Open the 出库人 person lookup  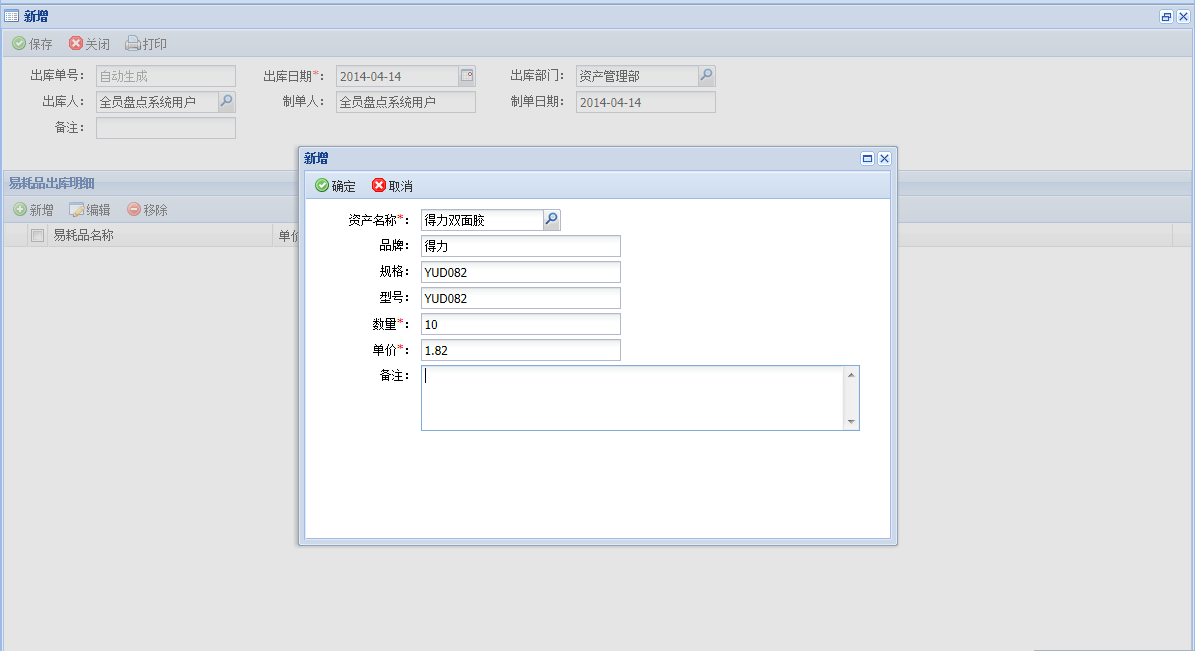(226, 102)
